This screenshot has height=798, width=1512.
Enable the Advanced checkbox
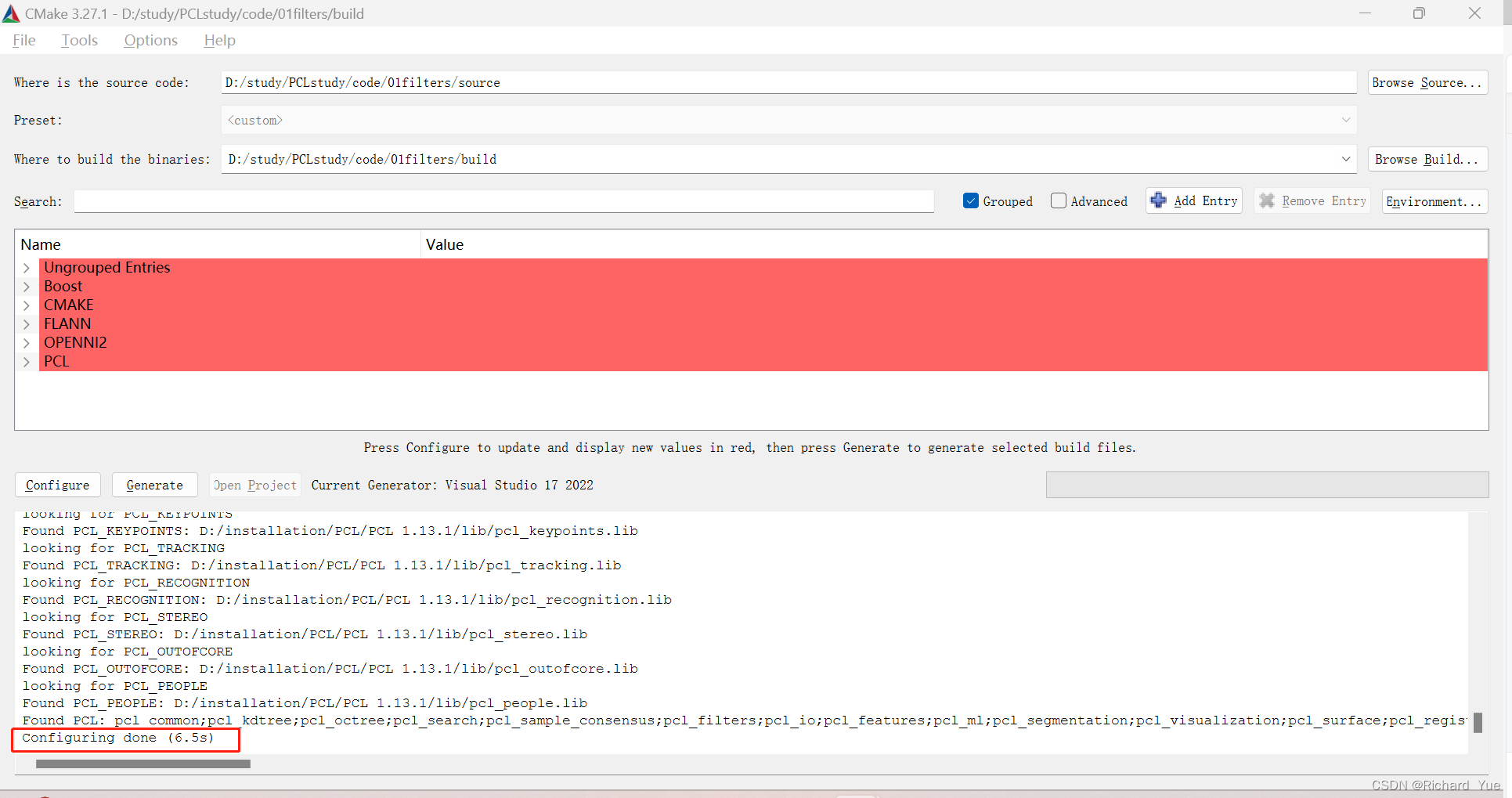[1059, 200]
